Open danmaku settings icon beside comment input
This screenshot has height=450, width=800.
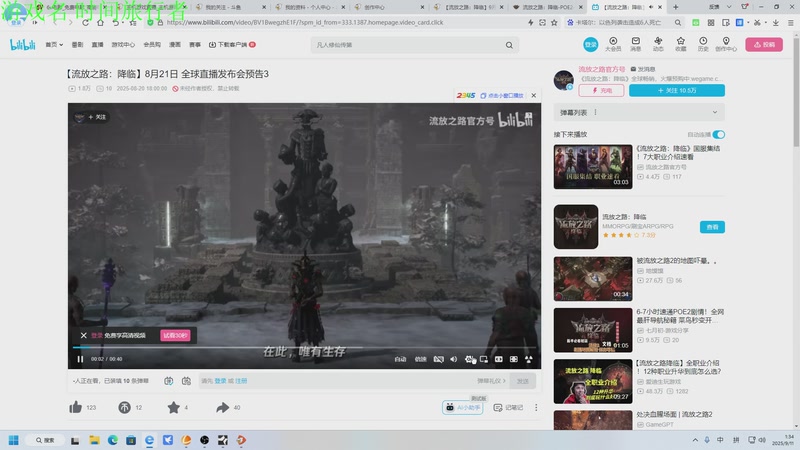(x=186, y=381)
